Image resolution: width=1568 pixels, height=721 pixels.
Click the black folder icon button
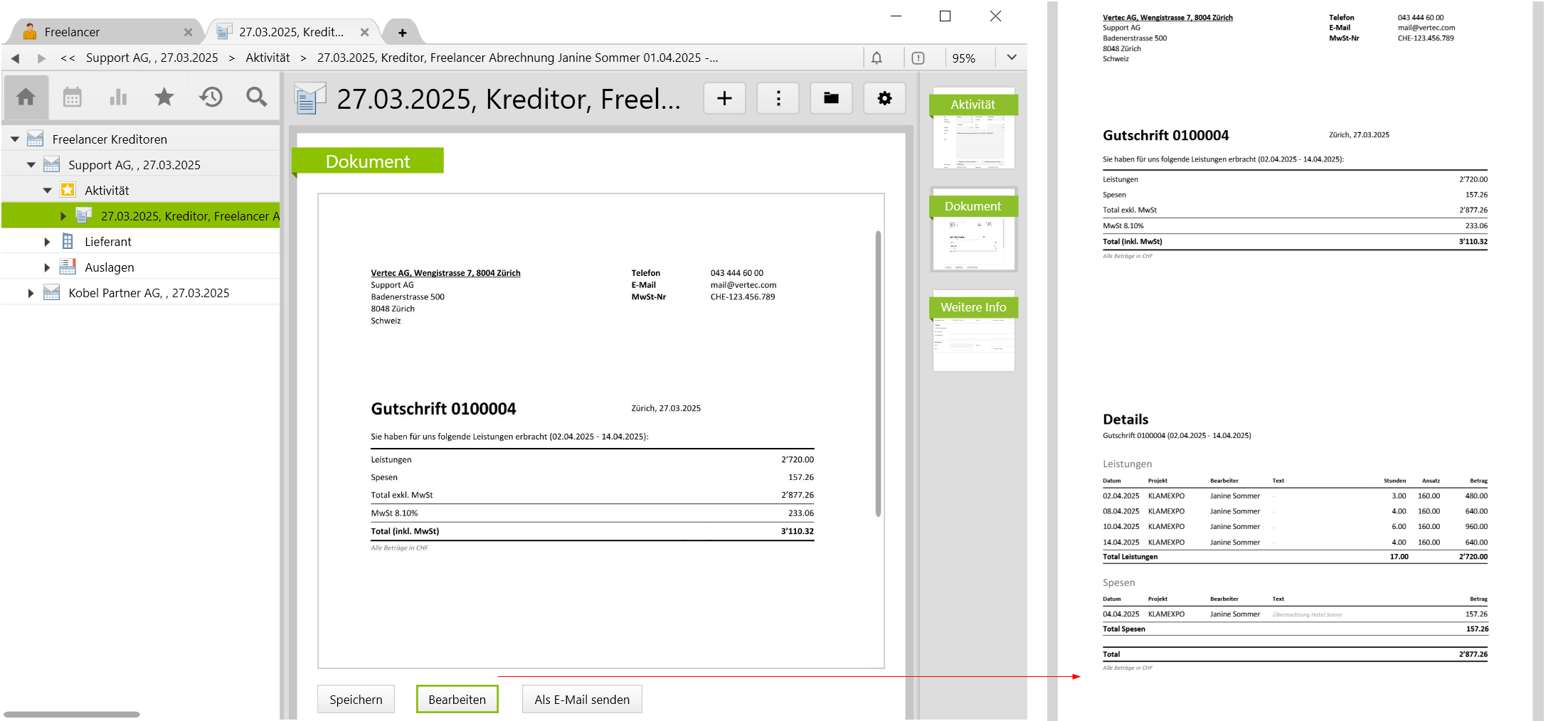[831, 98]
